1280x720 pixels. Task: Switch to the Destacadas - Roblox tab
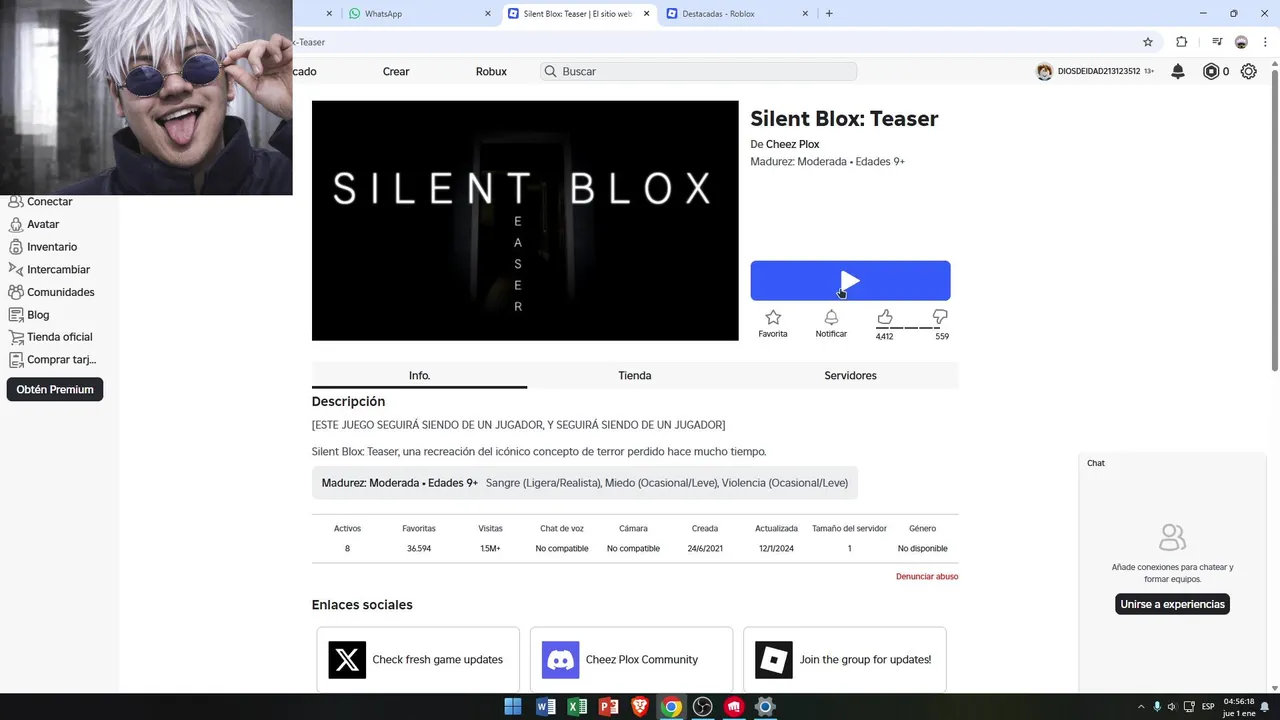pyautogui.click(x=735, y=14)
